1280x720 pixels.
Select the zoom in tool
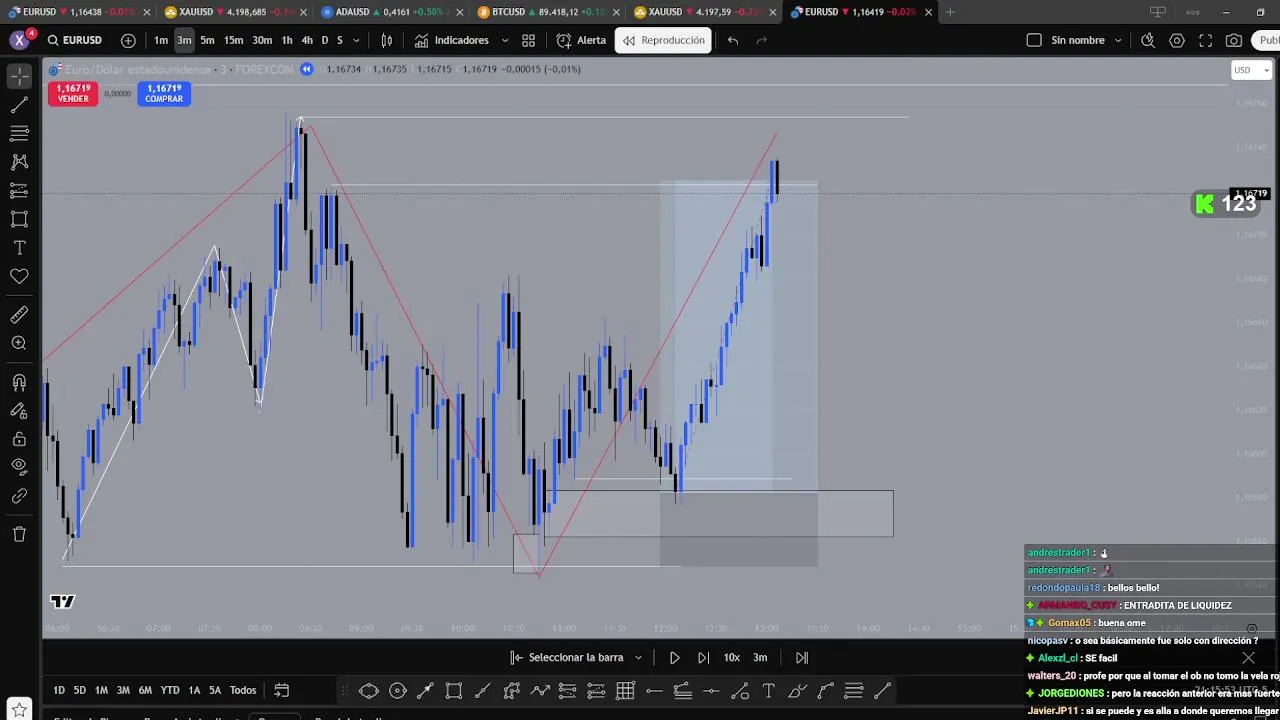click(x=19, y=343)
